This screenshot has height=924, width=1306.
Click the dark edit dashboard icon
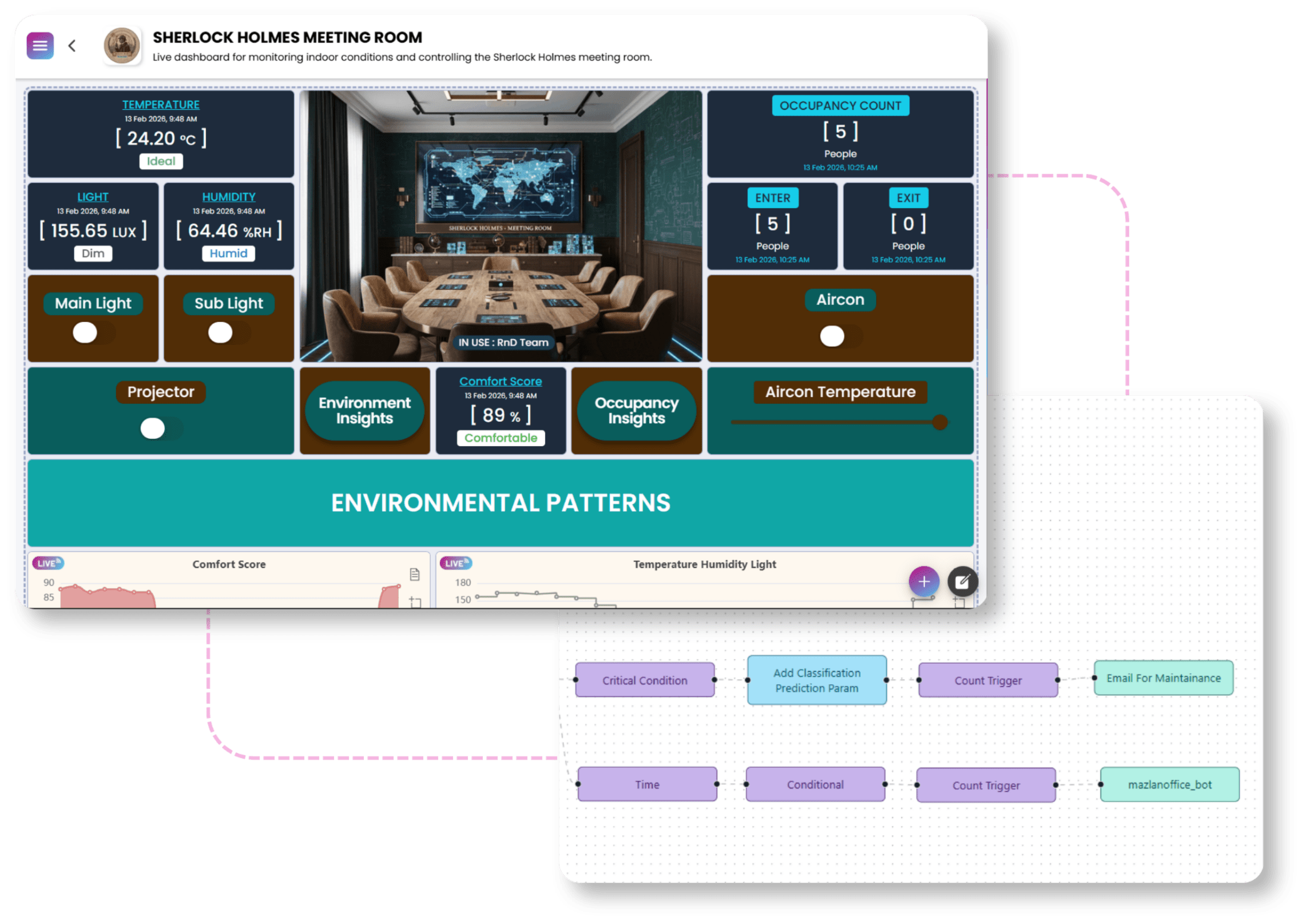962,582
